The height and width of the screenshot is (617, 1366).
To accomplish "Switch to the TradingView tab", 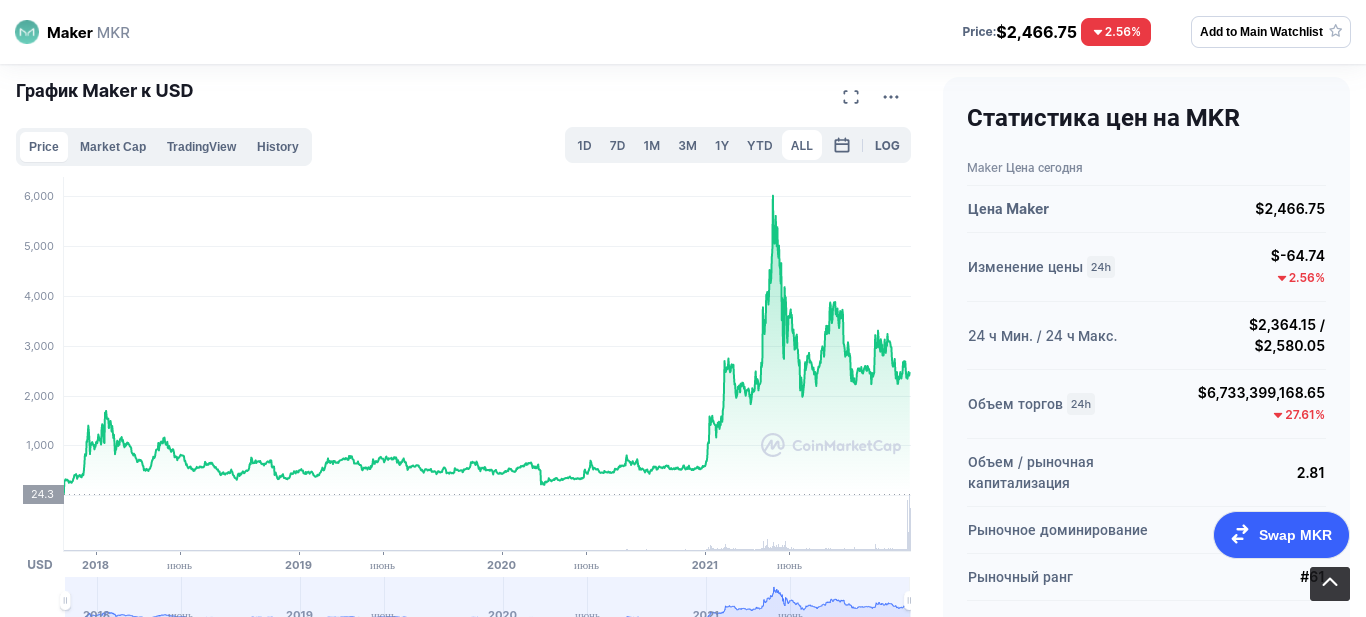I will pos(202,147).
